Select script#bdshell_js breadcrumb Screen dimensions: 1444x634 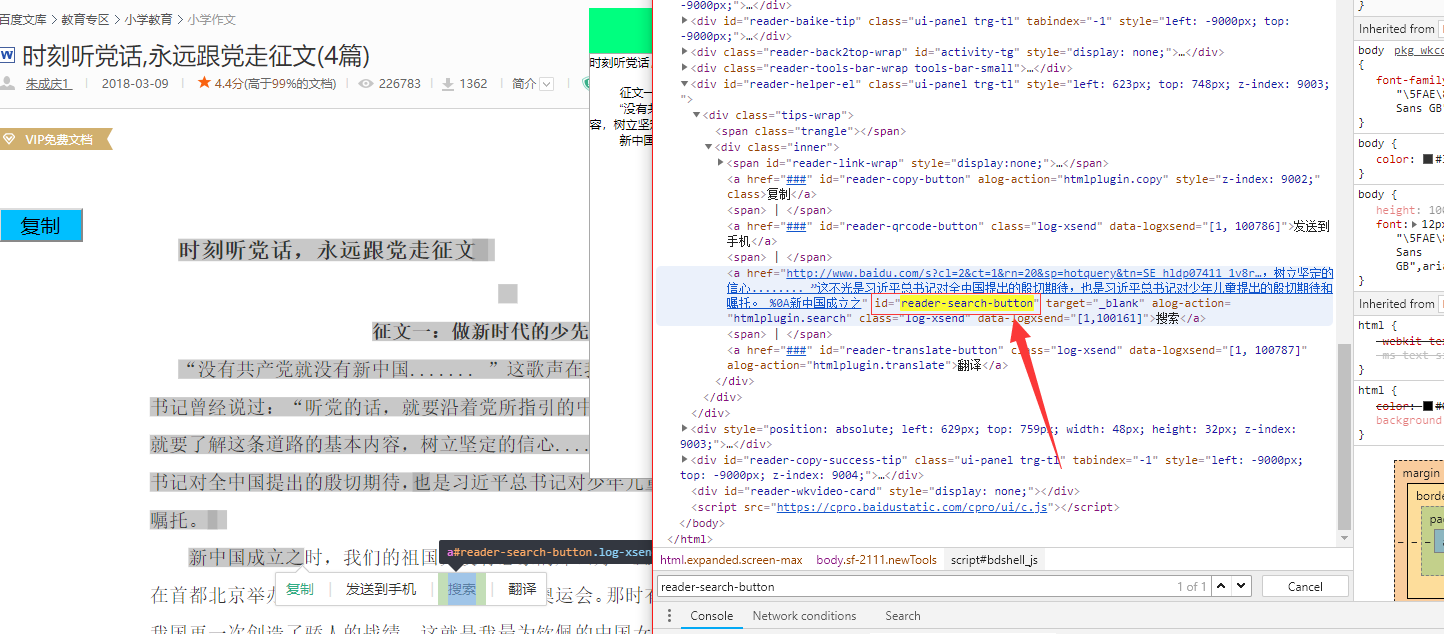[994, 560]
